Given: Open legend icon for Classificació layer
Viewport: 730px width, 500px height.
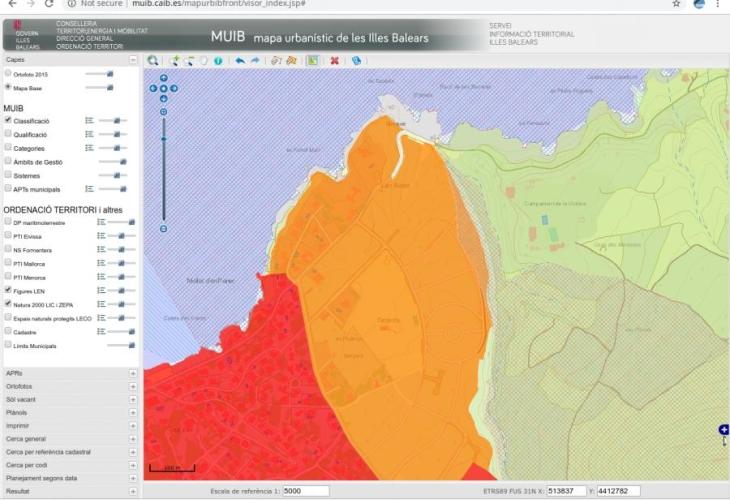Looking at the screenshot, I should (x=89, y=120).
